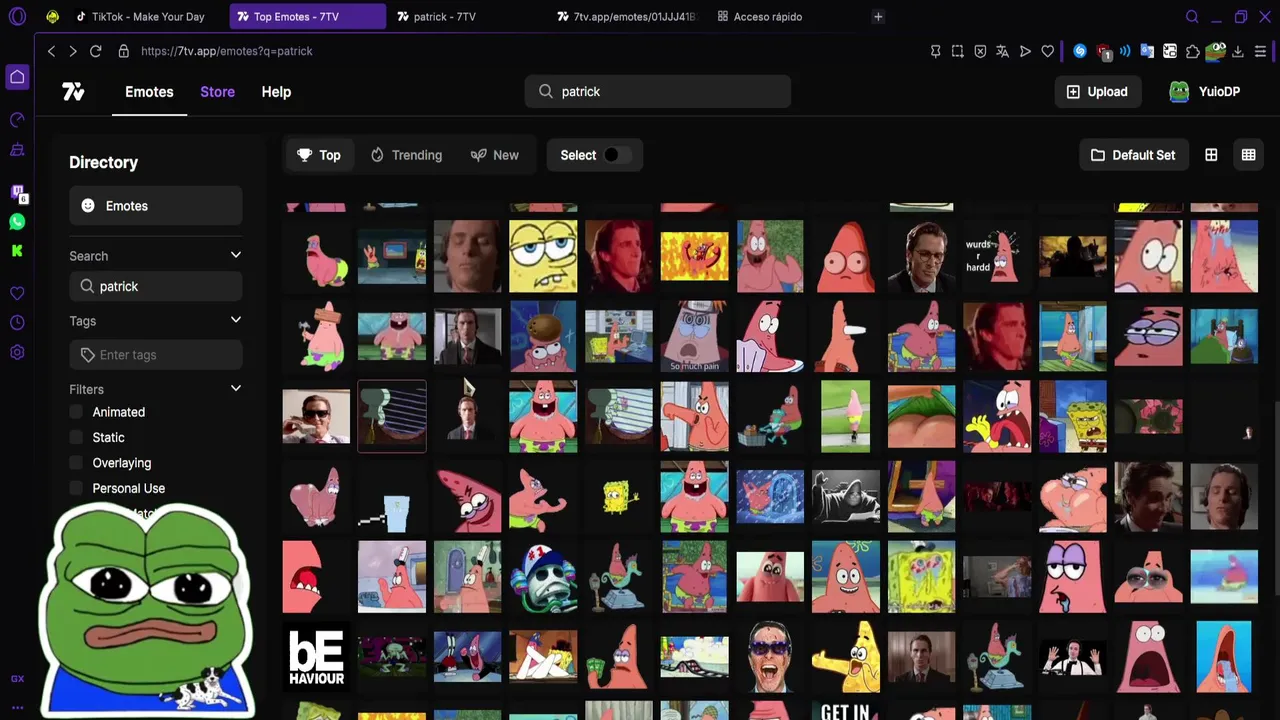
Task: Switch to TikTok - Make Your Day tab
Action: (139, 17)
